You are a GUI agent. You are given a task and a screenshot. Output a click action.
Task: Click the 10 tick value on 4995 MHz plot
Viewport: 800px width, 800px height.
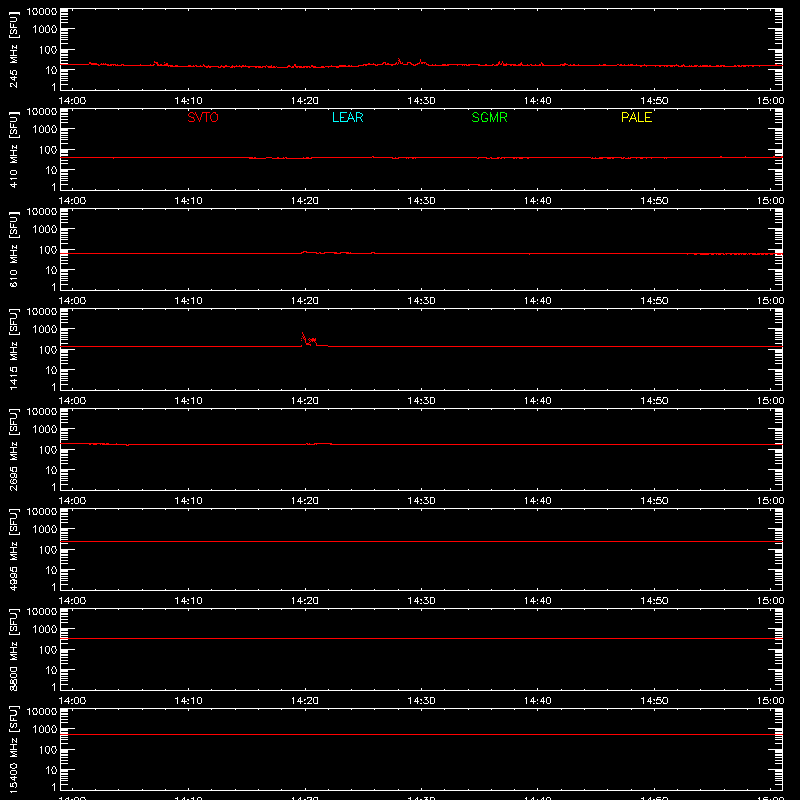(x=51, y=570)
